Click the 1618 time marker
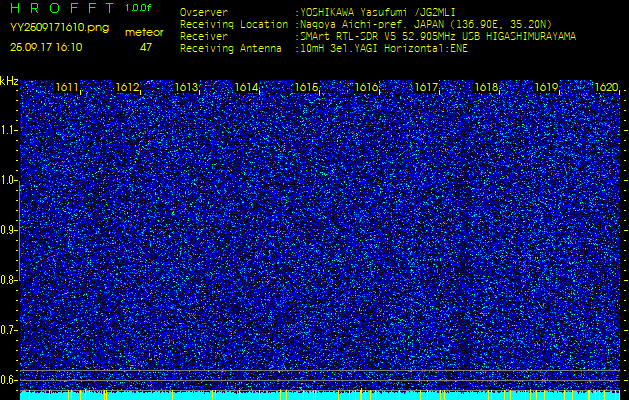 click(x=486, y=87)
